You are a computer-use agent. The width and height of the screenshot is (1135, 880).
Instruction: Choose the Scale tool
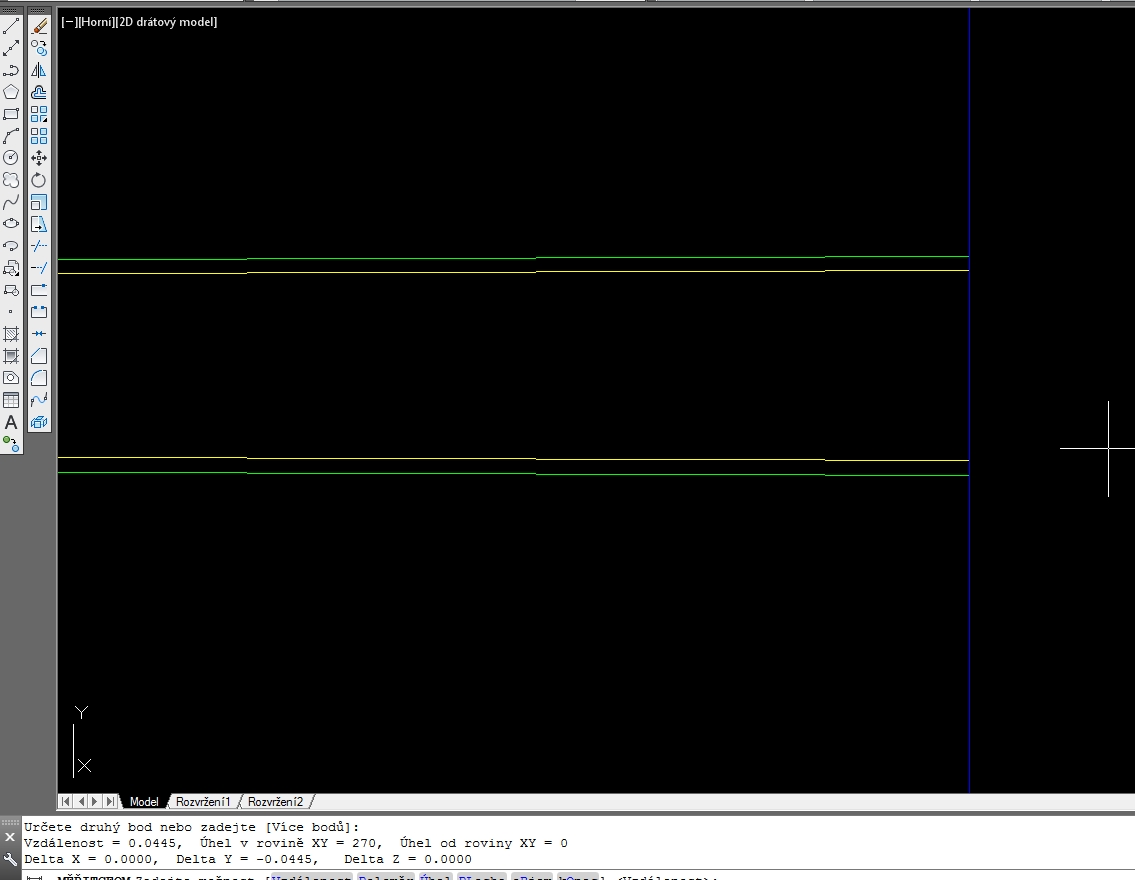(x=39, y=202)
